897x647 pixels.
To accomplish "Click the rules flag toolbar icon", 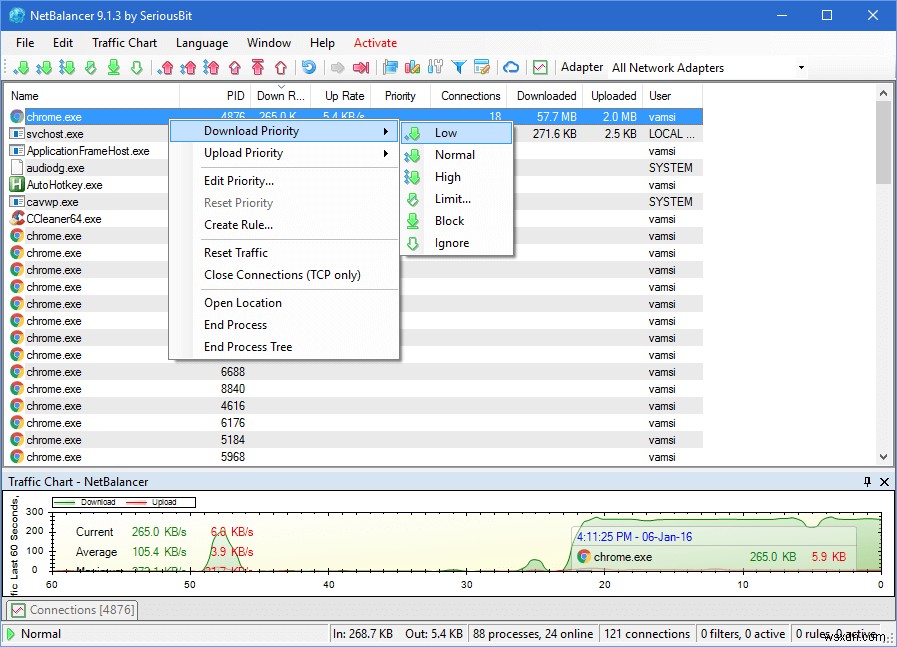I will (x=391, y=67).
